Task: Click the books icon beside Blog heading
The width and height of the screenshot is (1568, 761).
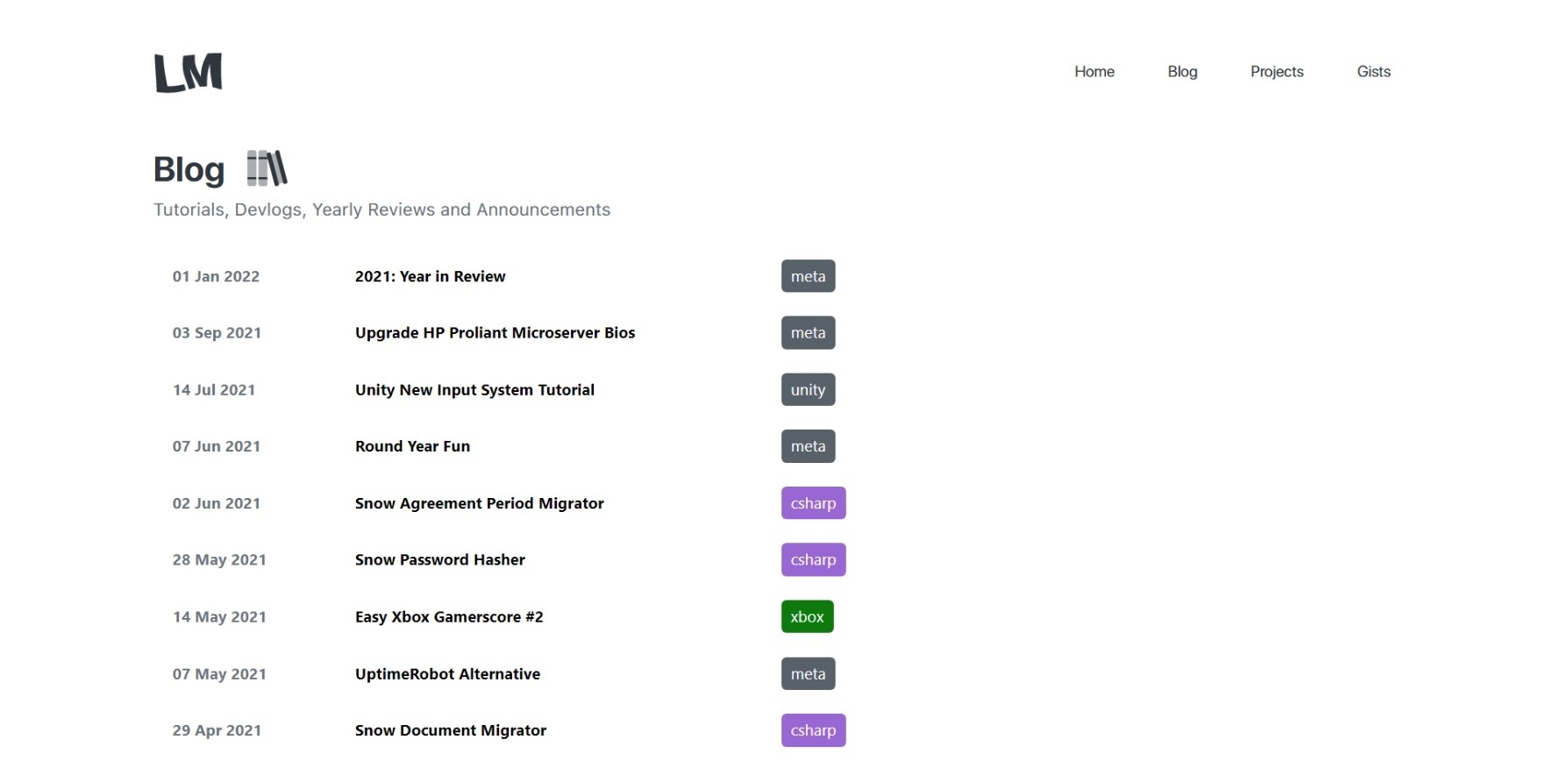Action: 267,168
